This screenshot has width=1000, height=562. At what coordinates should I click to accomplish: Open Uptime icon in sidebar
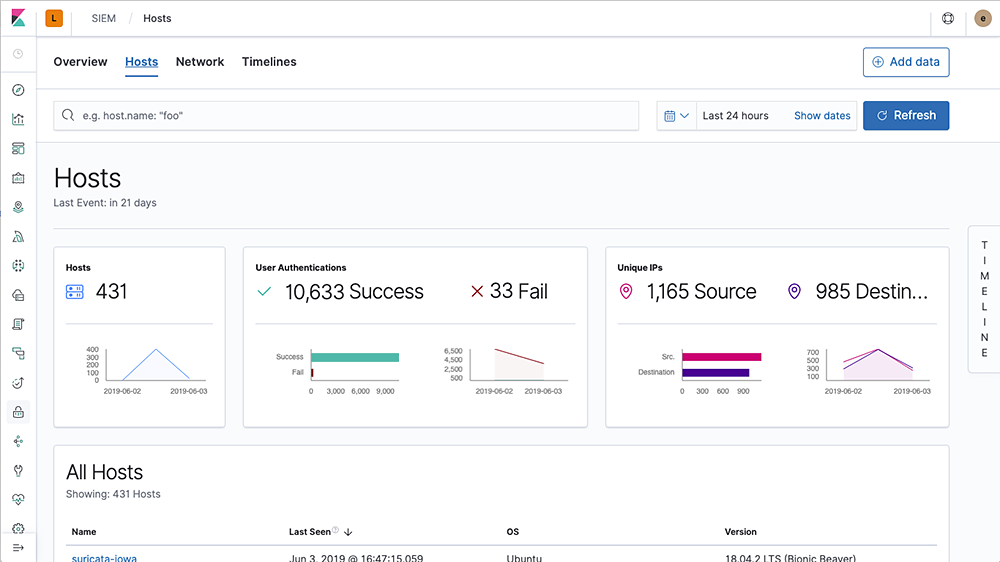(x=18, y=383)
